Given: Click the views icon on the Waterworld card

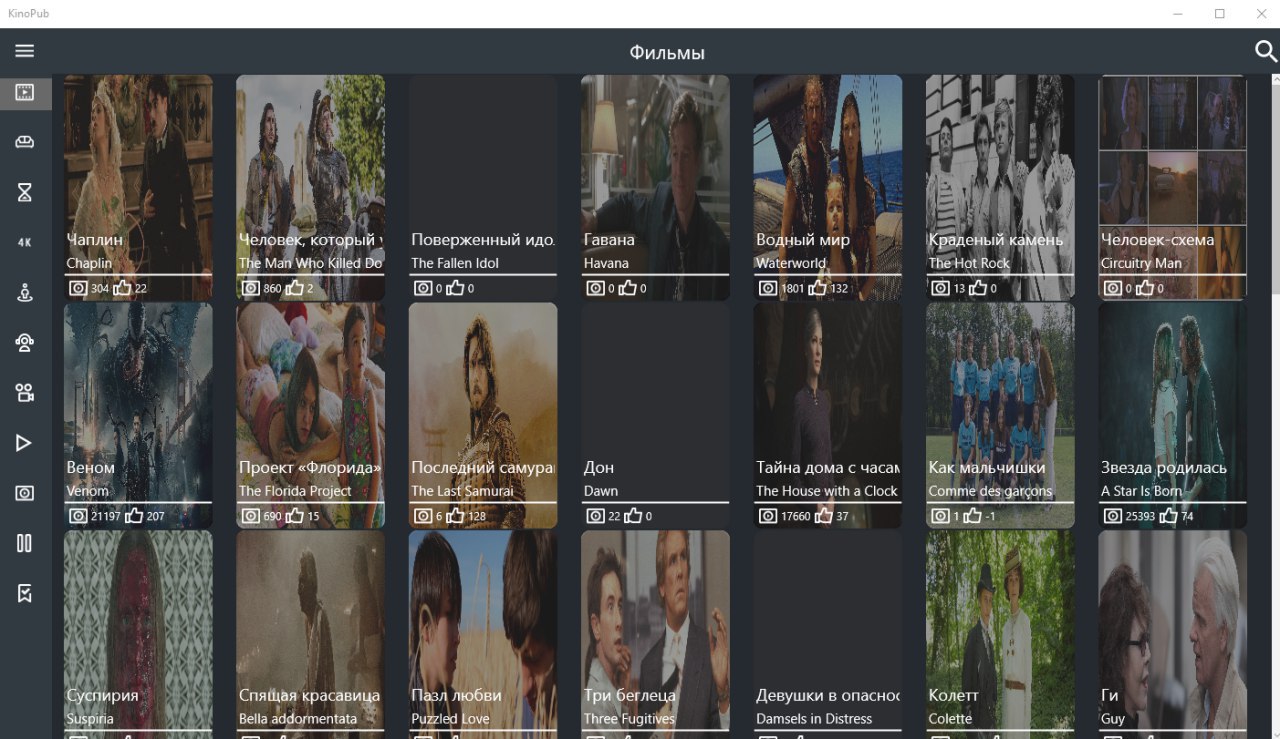Looking at the screenshot, I should click(x=768, y=288).
